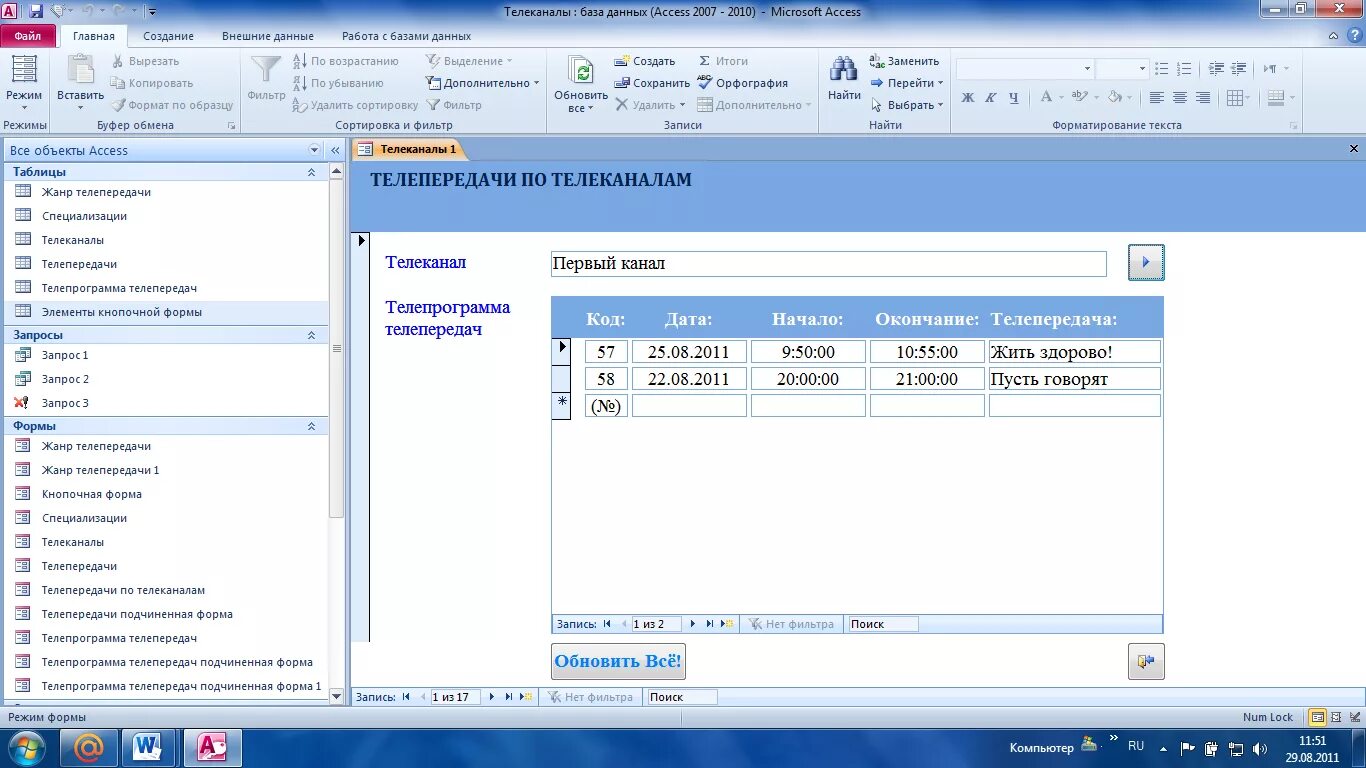Open Microsoft Word from taskbar
This screenshot has height=768, width=1366.
[148, 747]
